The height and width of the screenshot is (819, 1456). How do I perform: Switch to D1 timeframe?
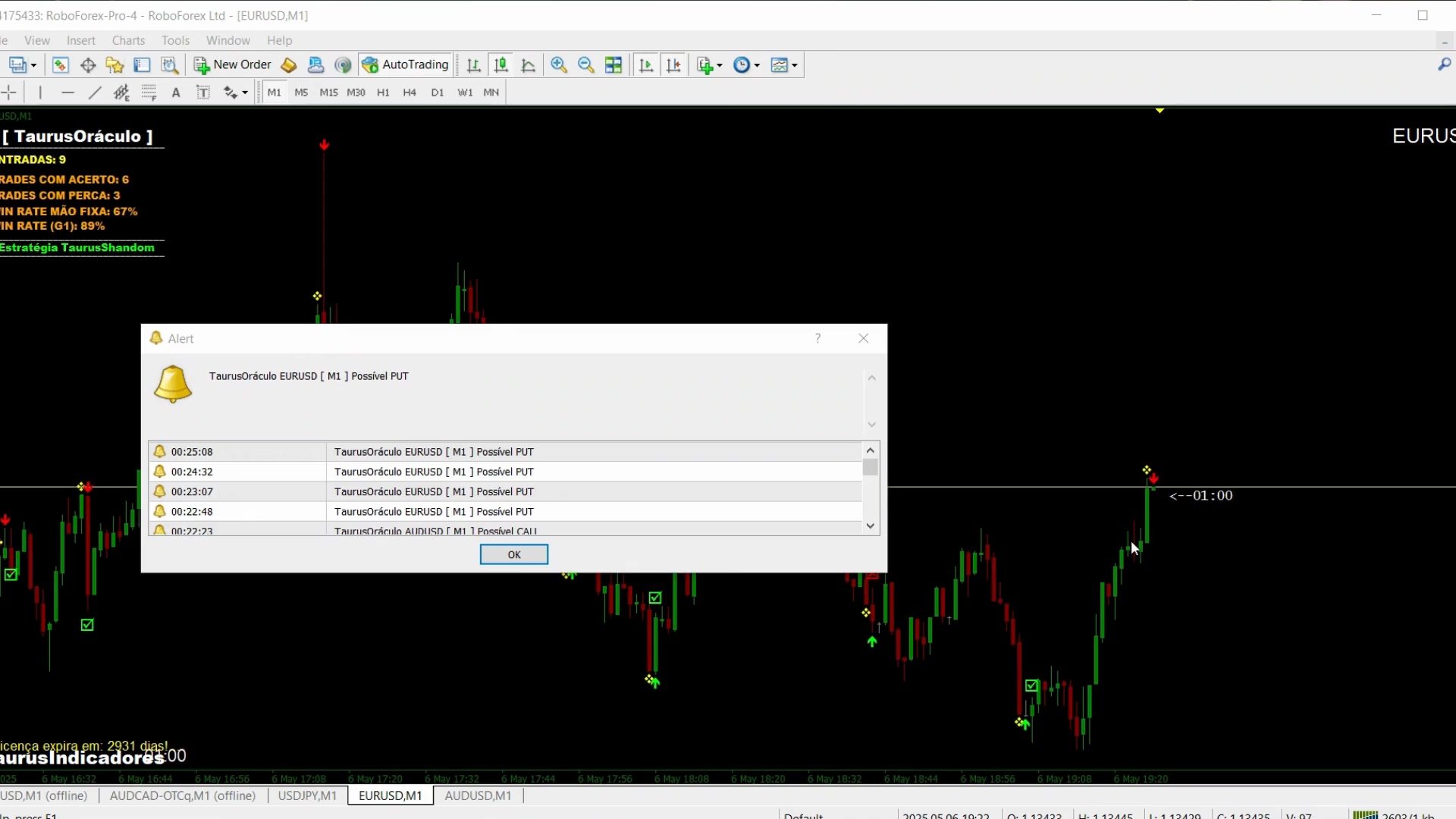click(437, 93)
